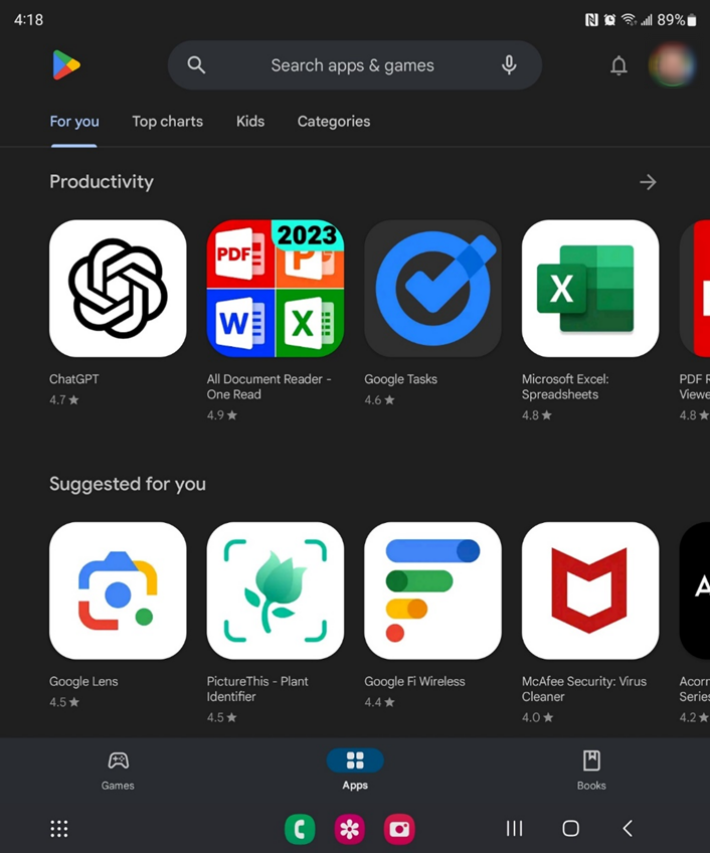Launch the pink Gallery flower app

349,829
